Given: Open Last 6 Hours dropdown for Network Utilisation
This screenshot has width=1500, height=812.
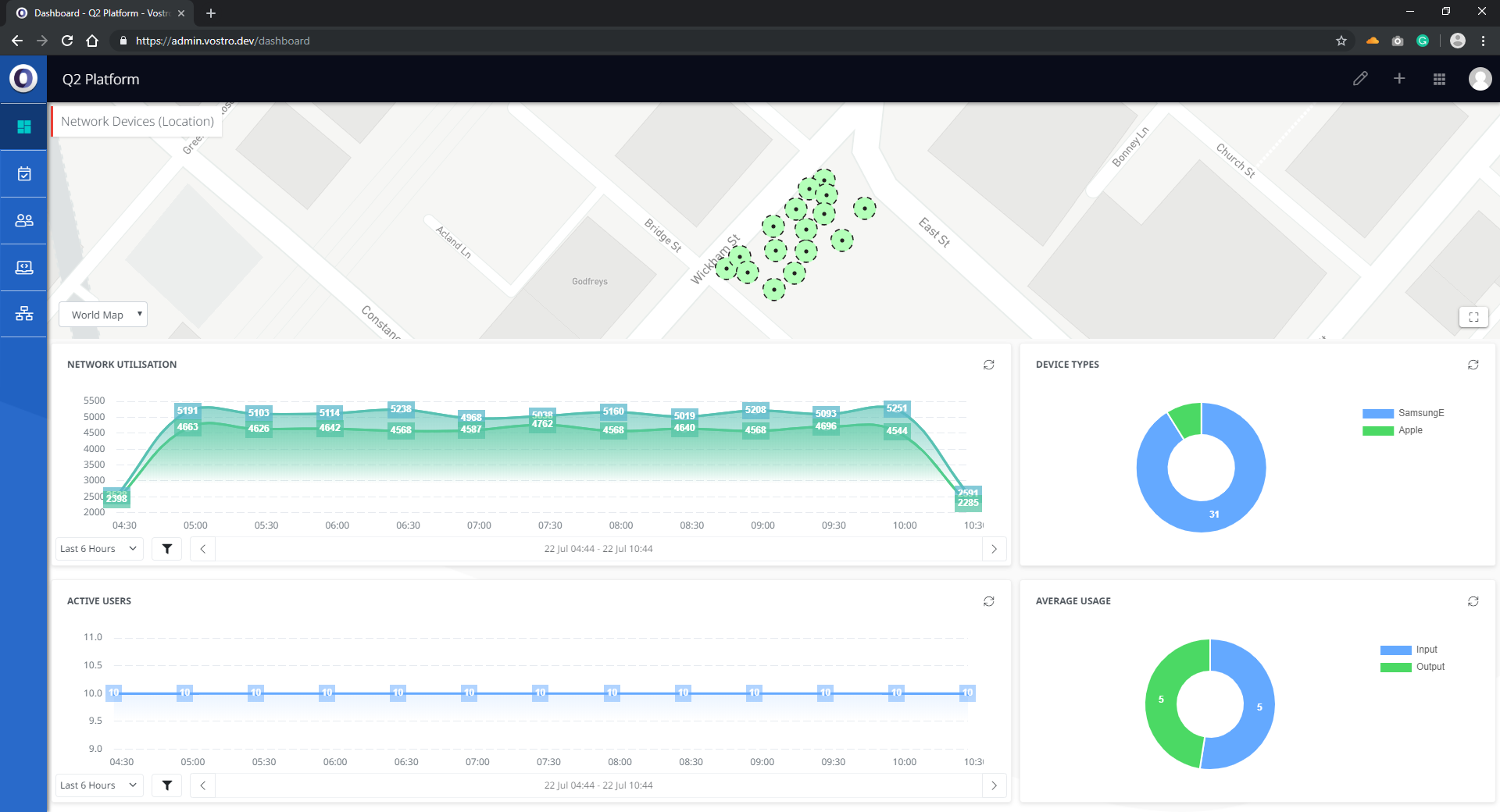Looking at the screenshot, I should coord(98,549).
